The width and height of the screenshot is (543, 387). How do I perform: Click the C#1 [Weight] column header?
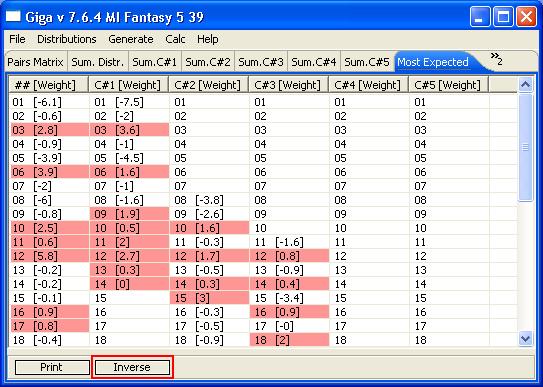pyautogui.click(x=128, y=85)
